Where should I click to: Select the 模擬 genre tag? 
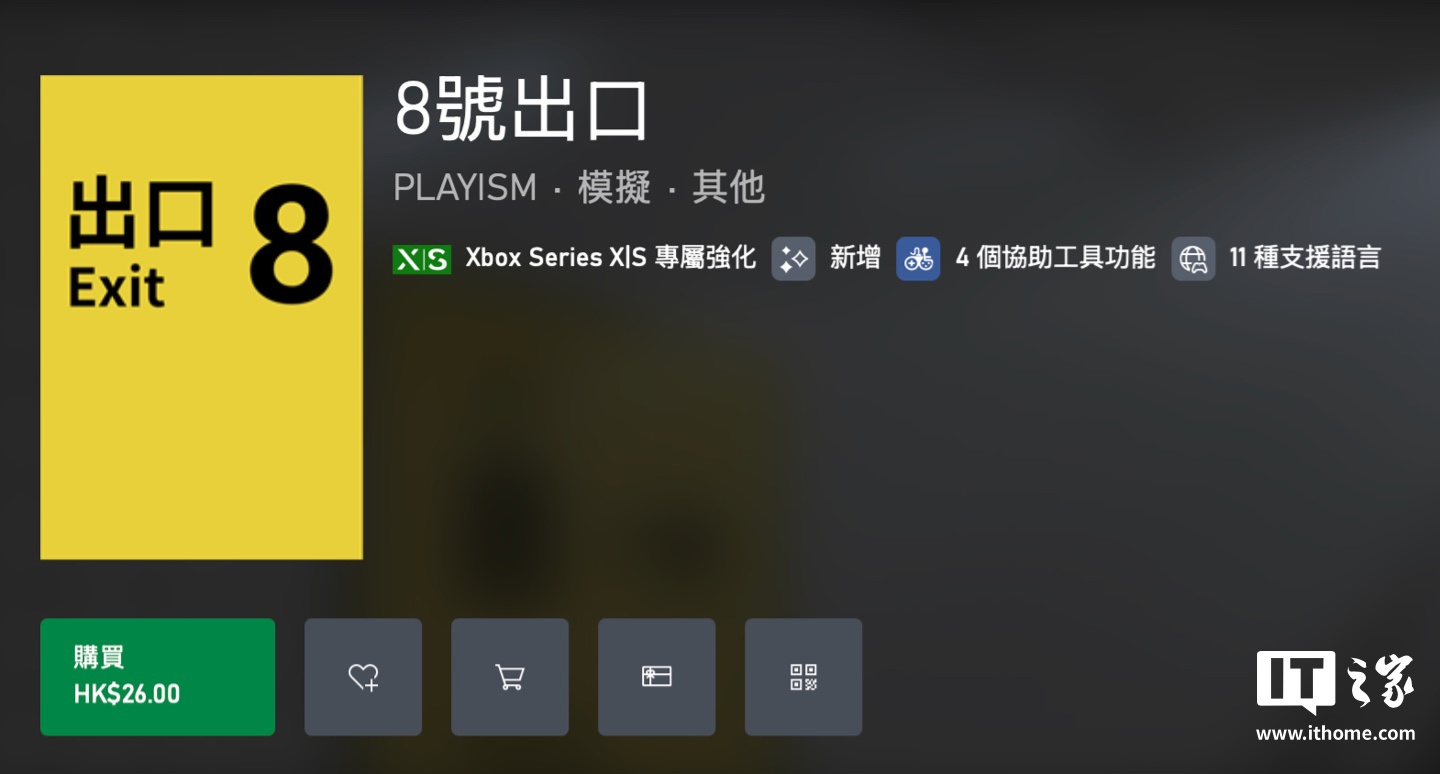(x=614, y=188)
